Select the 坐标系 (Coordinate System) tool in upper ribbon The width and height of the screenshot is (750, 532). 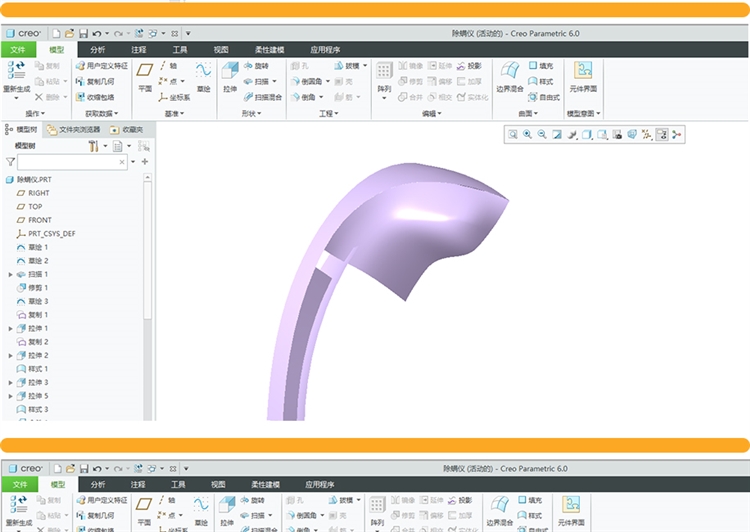coord(174,97)
